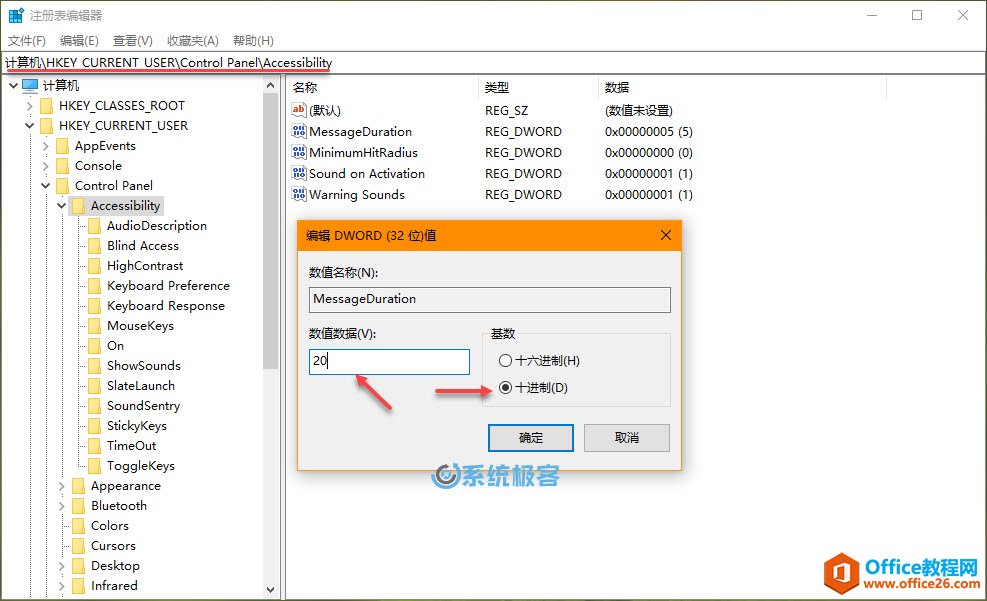Screen dimensions: 987x601
Task: Click the HKEY_CLASSES_ROOT folder icon
Action: (46, 106)
